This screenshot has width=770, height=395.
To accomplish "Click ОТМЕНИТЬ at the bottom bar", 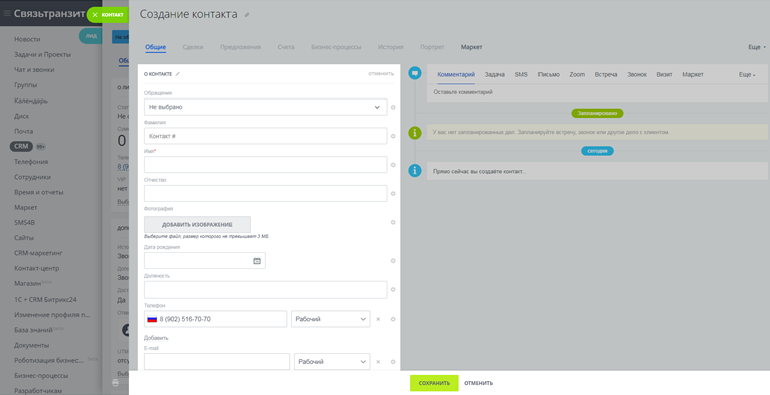I will pyautogui.click(x=478, y=383).
